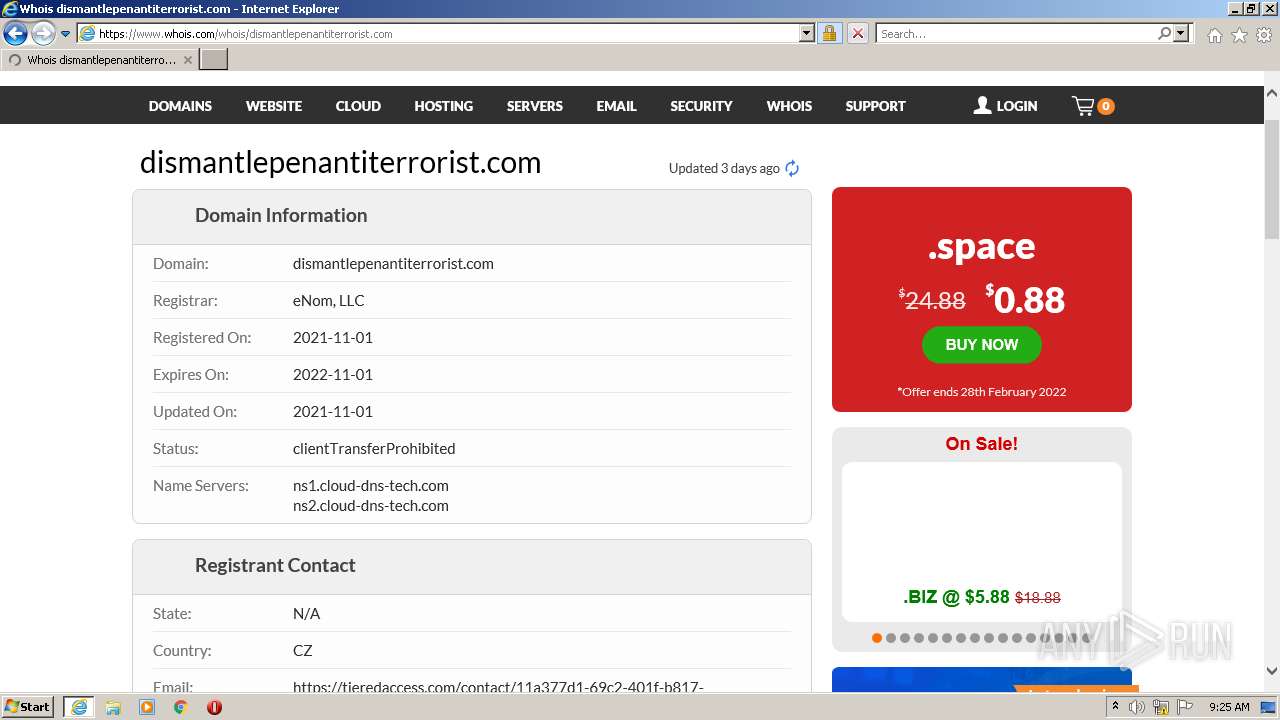Click the LOGIN link

pyautogui.click(x=1005, y=106)
